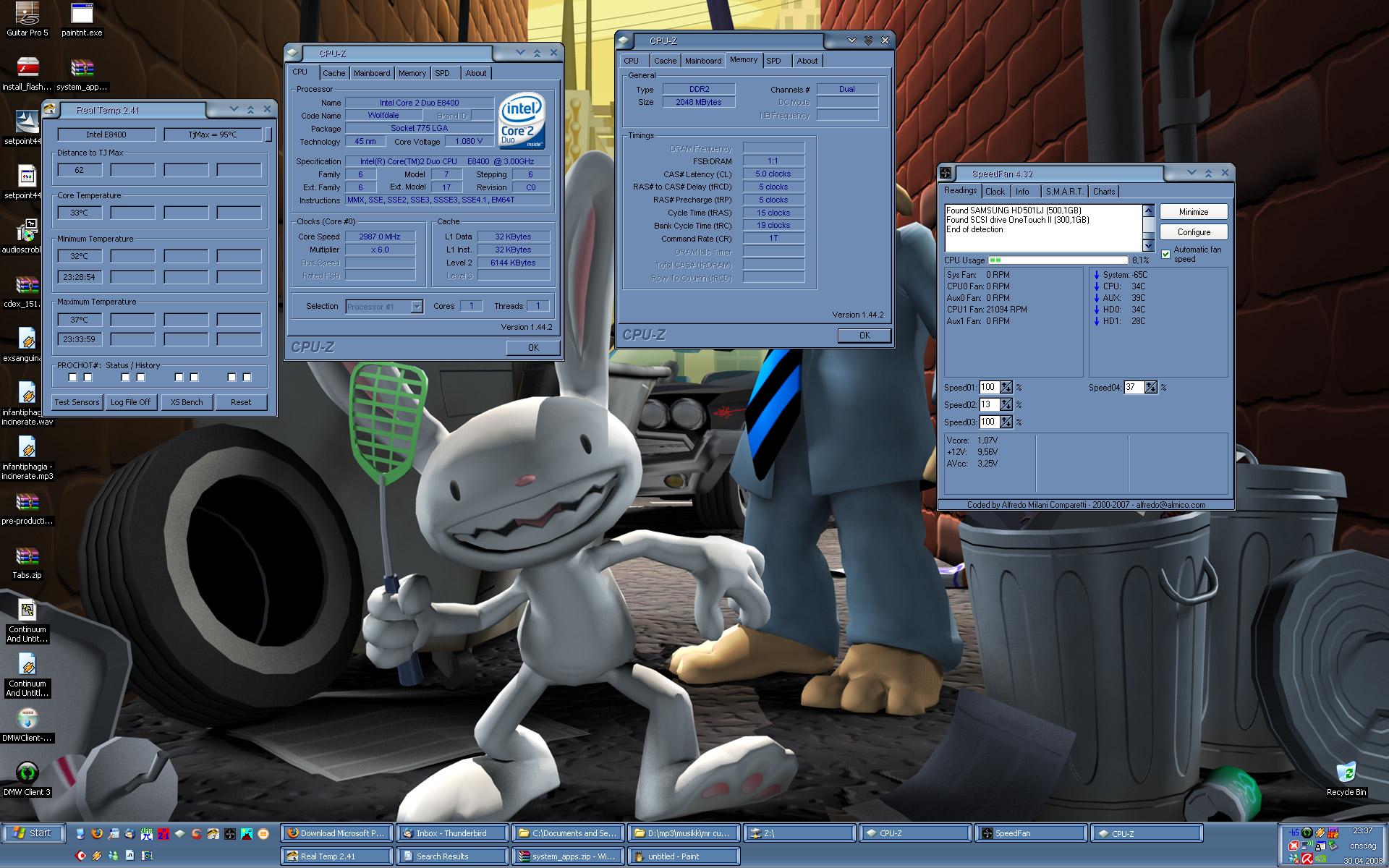
Task: Switch to Inbox - Thunderbird taskbar button
Action: click(452, 833)
